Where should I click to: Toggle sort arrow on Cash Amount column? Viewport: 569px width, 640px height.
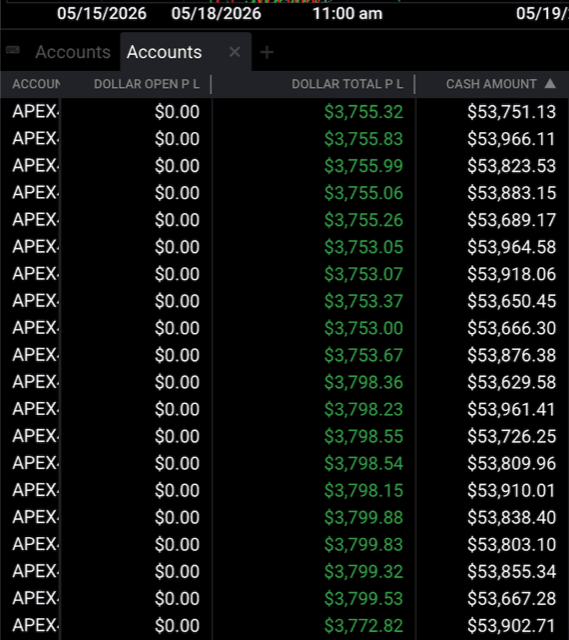[x=550, y=84]
